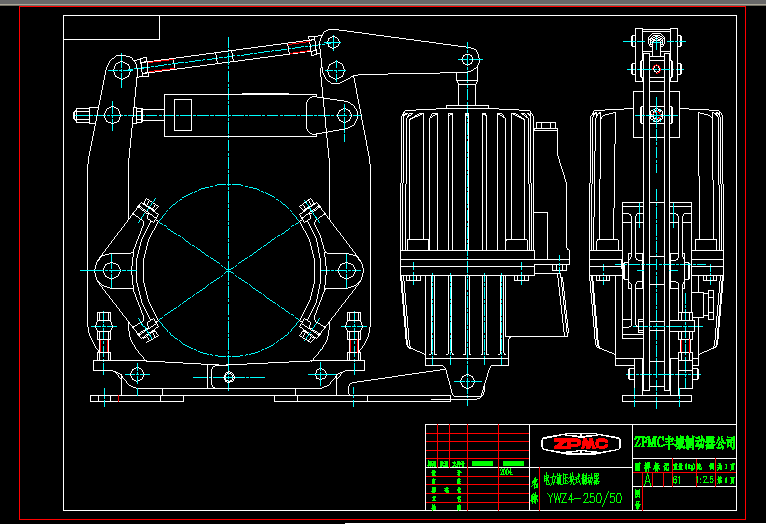The image size is (766, 524).
Task: Select the thruster piston rod eye at top
Action: click(x=468, y=61)
